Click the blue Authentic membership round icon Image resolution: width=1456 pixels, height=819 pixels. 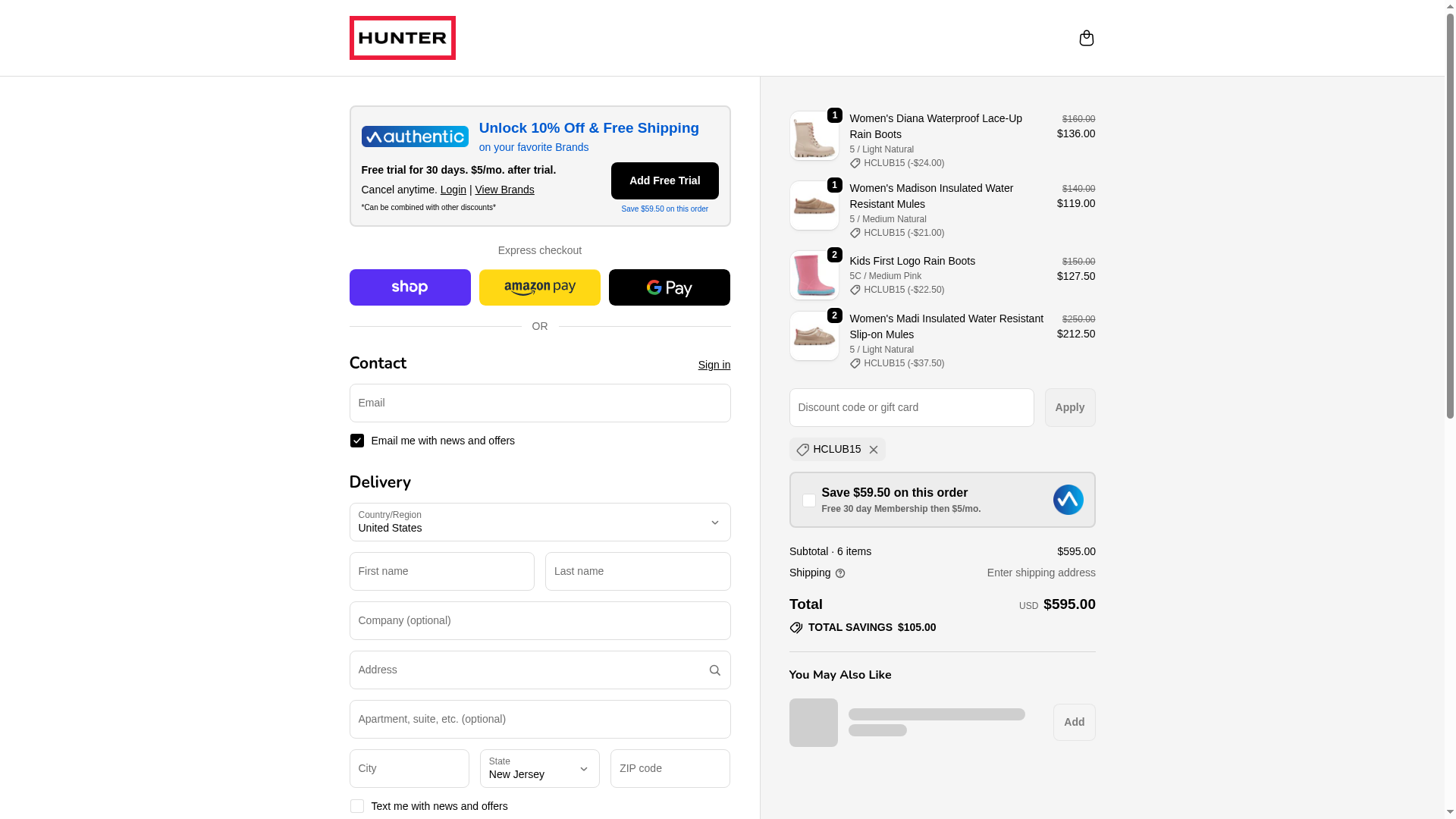point(1068,500)
